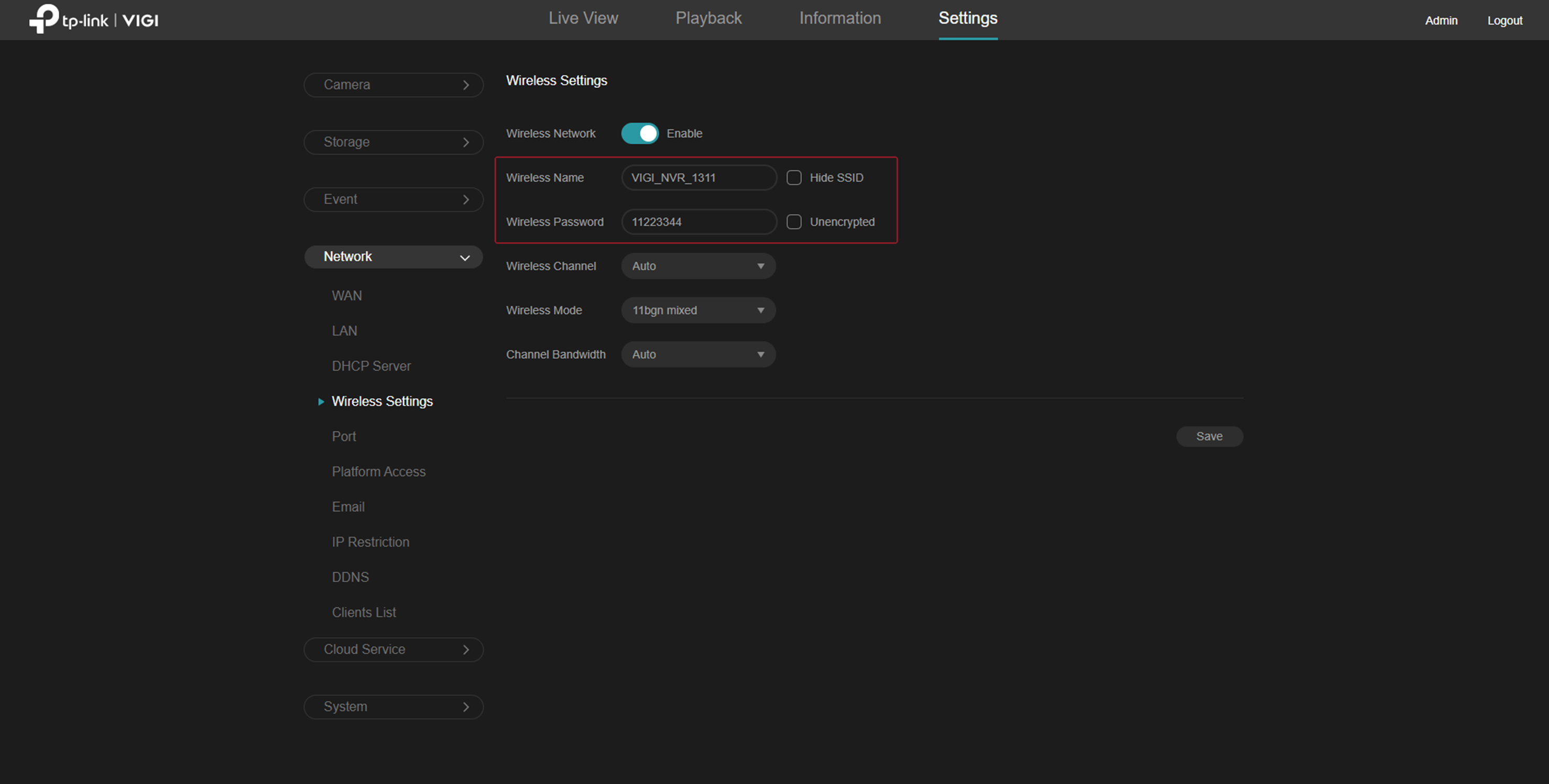
Task: Go to Platform Access page
Action: pyautogui.click(x=378, y=471)
